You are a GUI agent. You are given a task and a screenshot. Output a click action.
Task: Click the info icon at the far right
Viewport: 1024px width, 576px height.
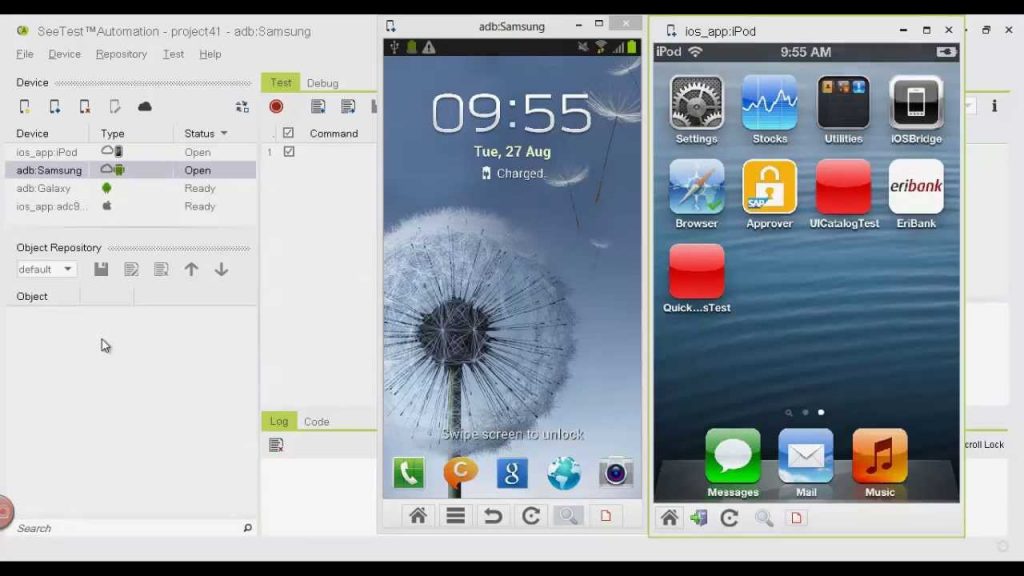click(x=995, y=106)
